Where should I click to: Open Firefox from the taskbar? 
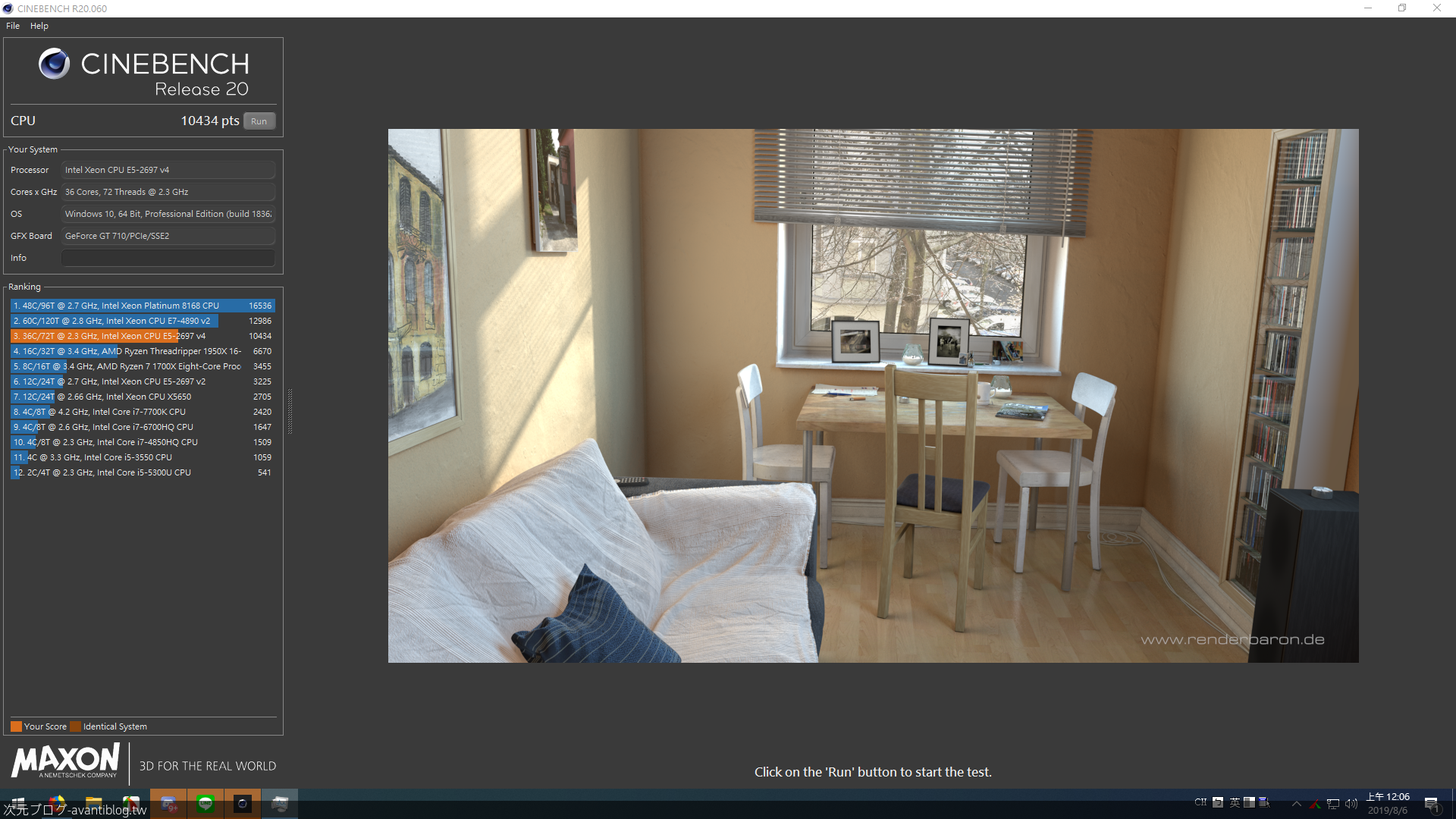click(57, 804)
